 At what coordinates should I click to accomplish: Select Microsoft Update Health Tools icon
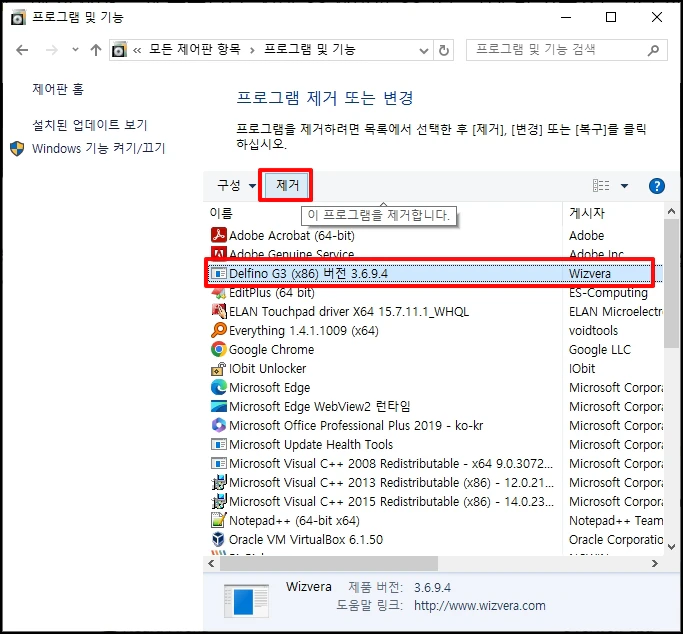click(219, 444)
